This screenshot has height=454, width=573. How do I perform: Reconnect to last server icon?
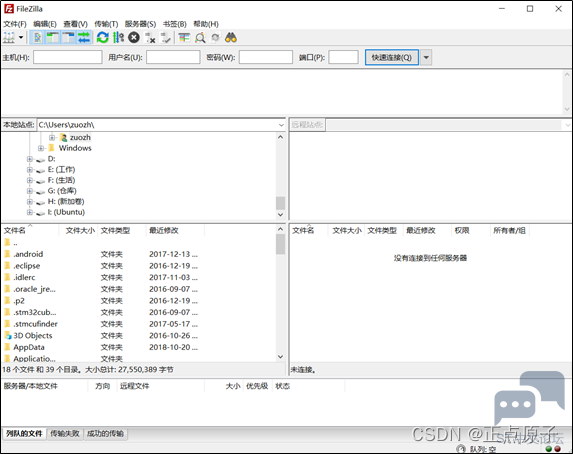click(x=166, y=38)
